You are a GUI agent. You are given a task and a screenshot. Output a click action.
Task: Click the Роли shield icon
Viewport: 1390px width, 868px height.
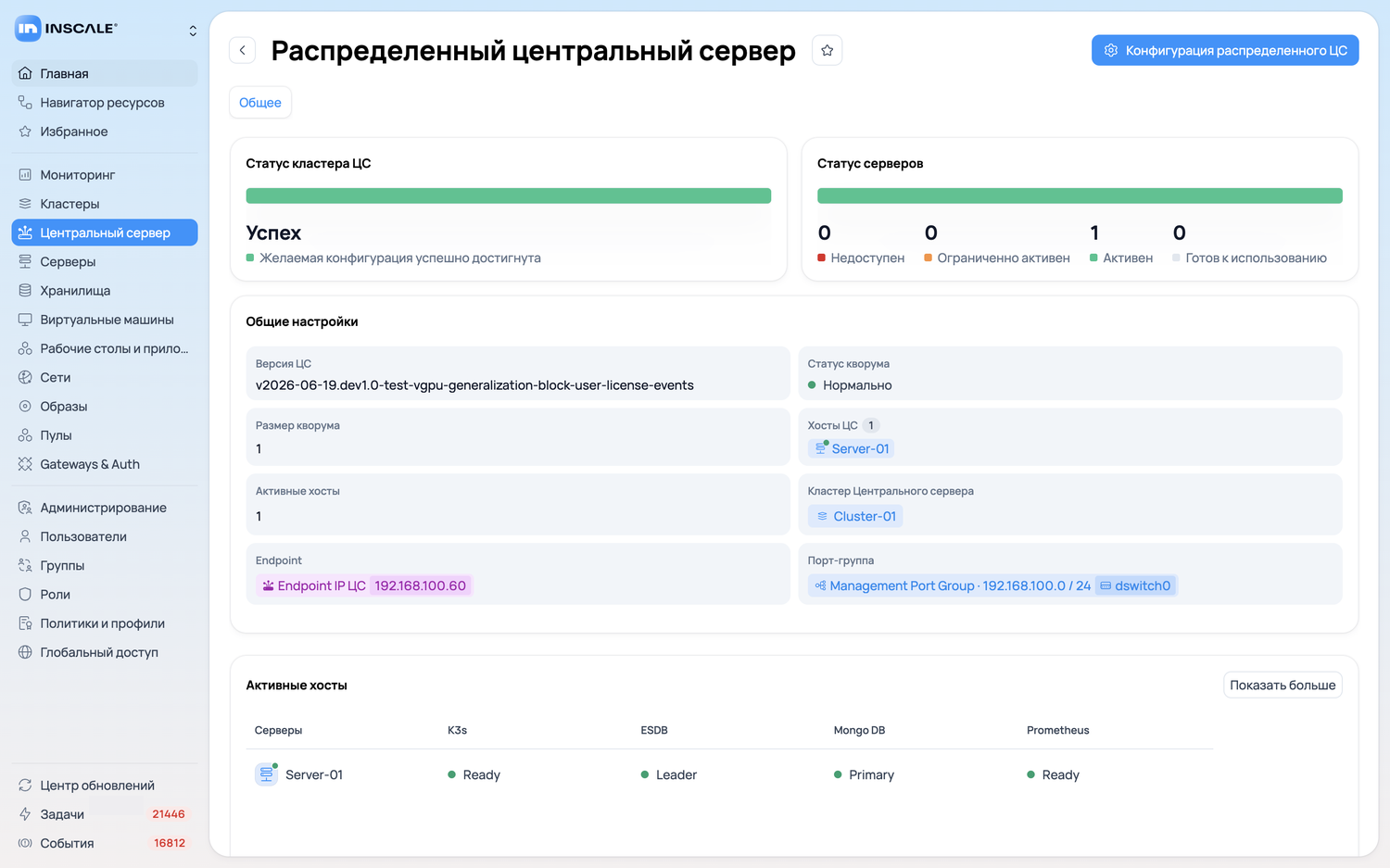click(x=25, y=595)
